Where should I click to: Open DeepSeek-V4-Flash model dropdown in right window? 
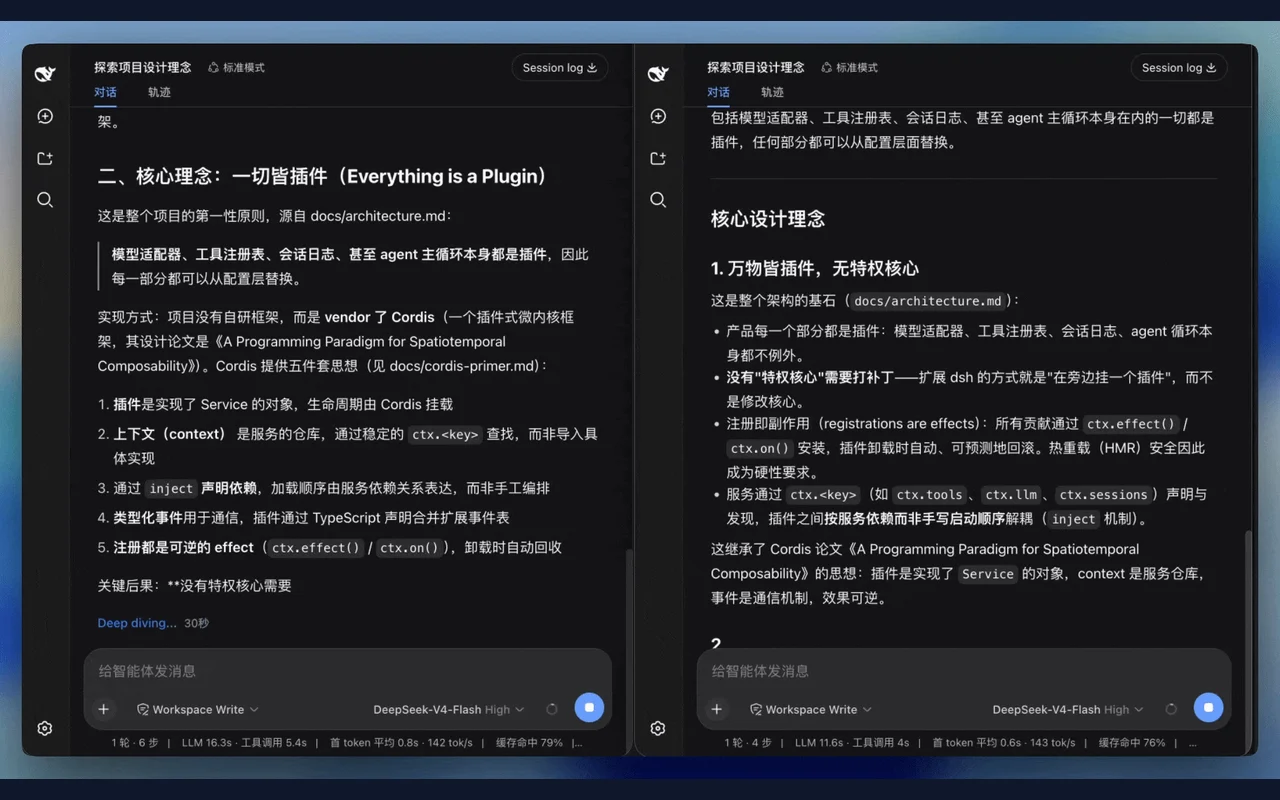point(1068,709)
